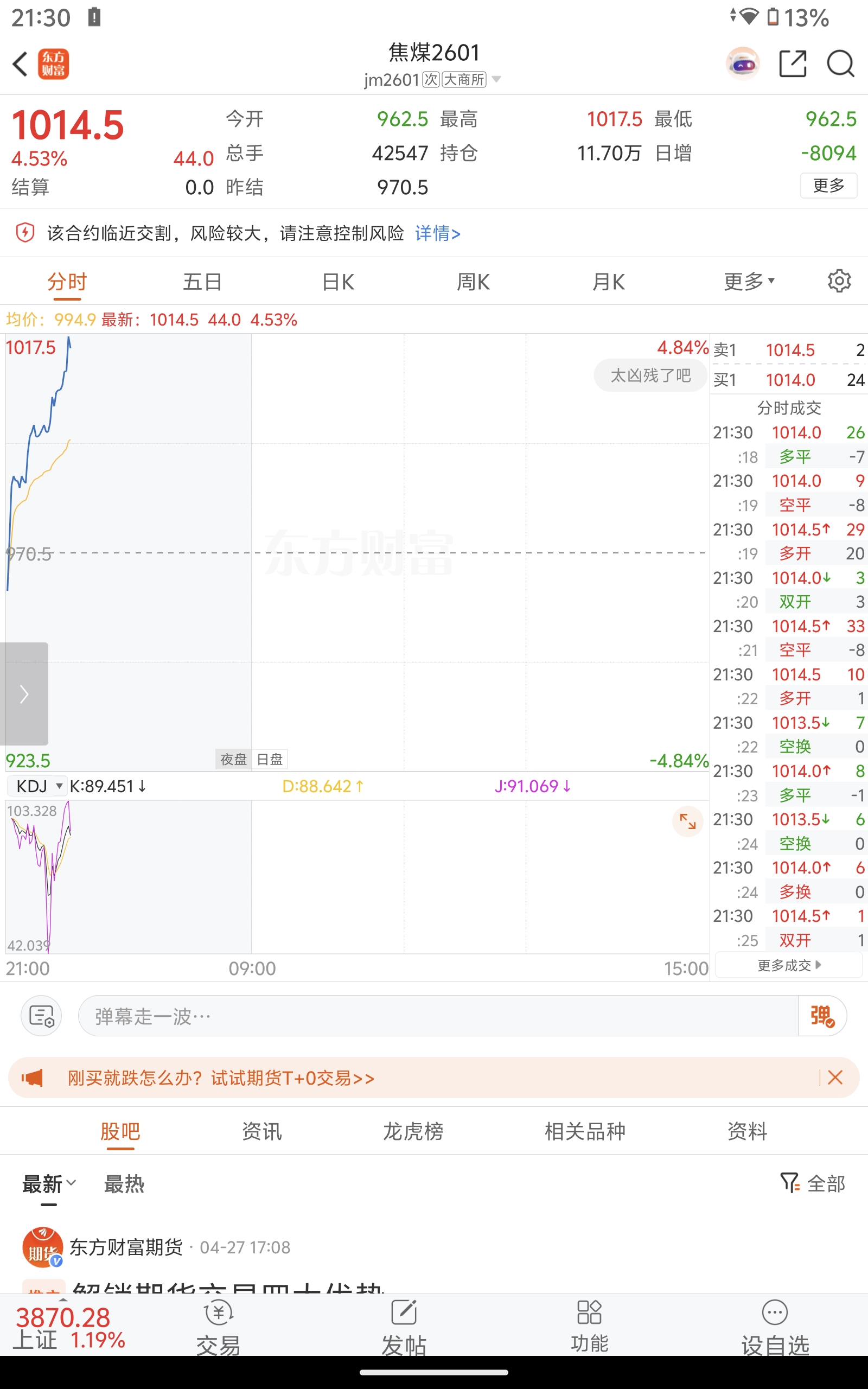Expand the KDJ chart fullscreen icon

(687, 821)
